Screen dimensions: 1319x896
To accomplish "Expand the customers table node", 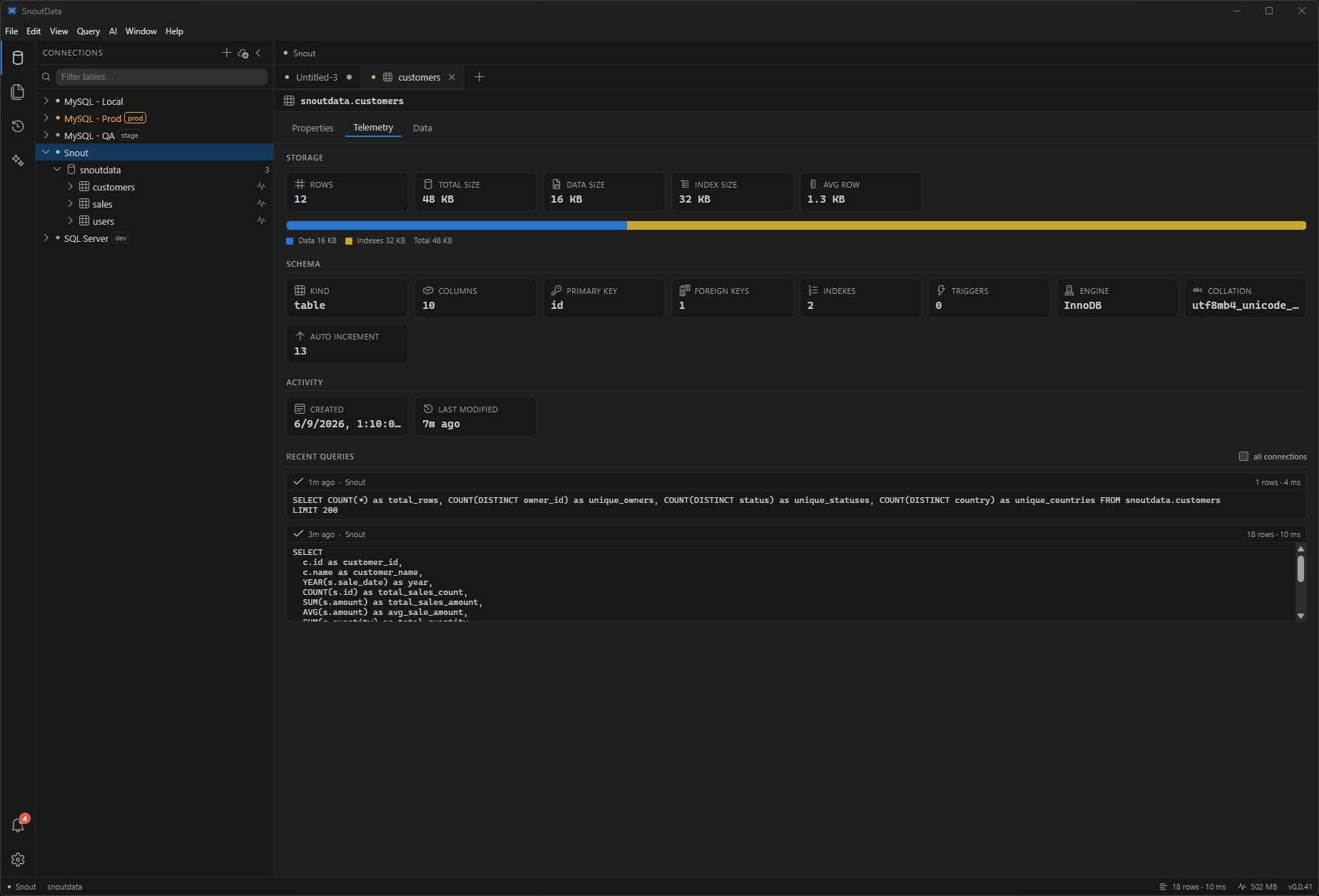I will pyautogui.click(x=71, y=187).
